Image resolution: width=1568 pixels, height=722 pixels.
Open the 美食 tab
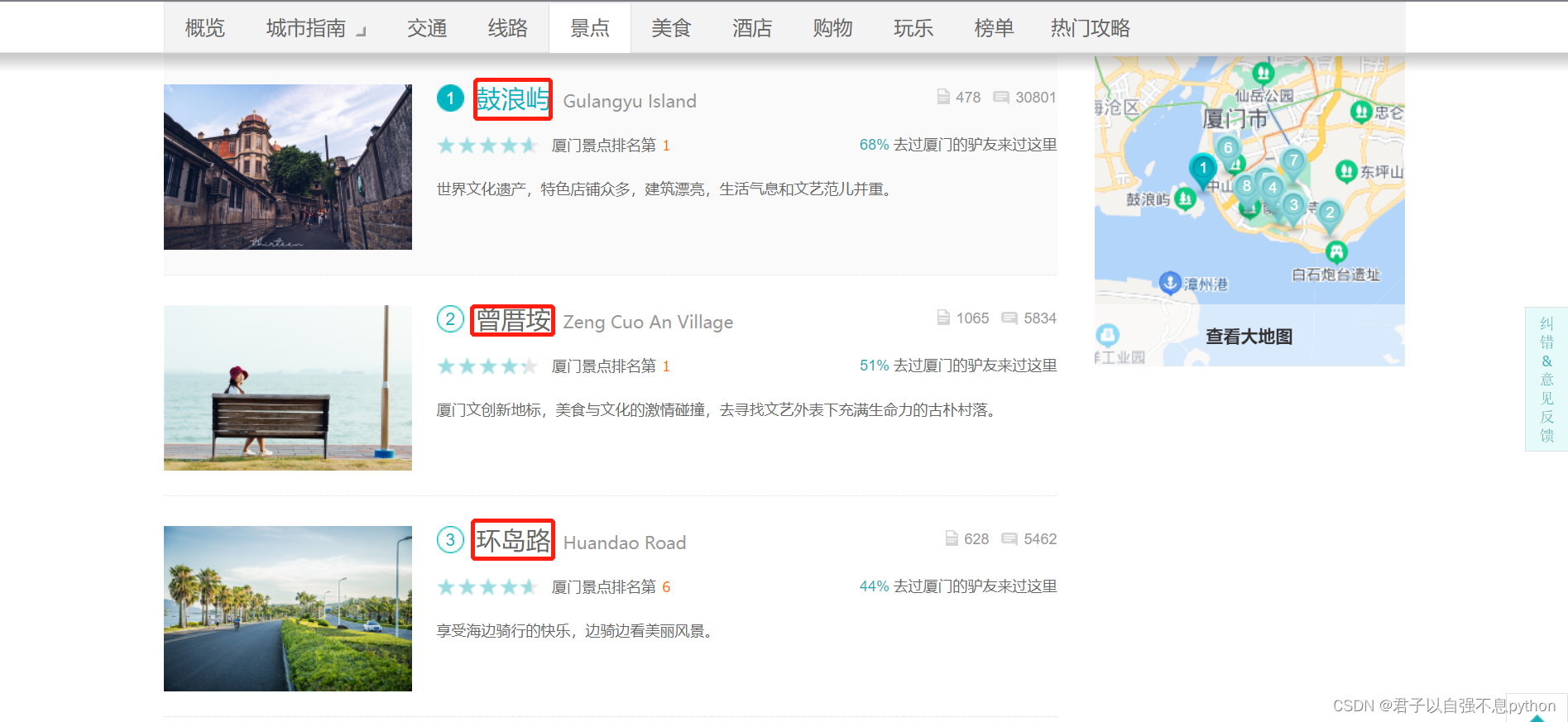coord(671,28)
